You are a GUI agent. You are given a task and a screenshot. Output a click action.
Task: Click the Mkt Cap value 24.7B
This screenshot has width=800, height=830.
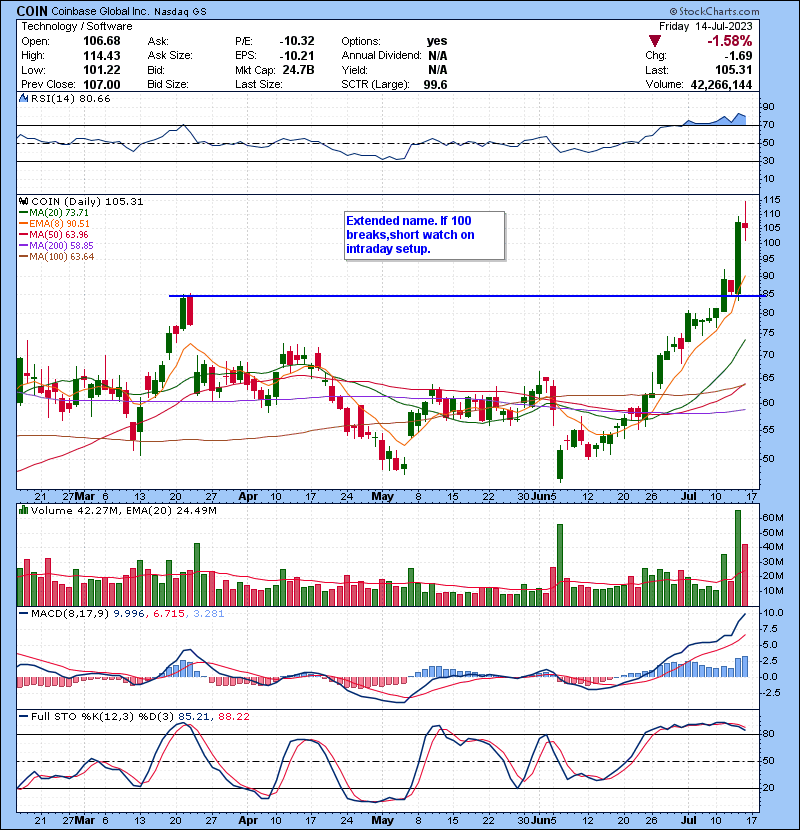click(299, 70)
